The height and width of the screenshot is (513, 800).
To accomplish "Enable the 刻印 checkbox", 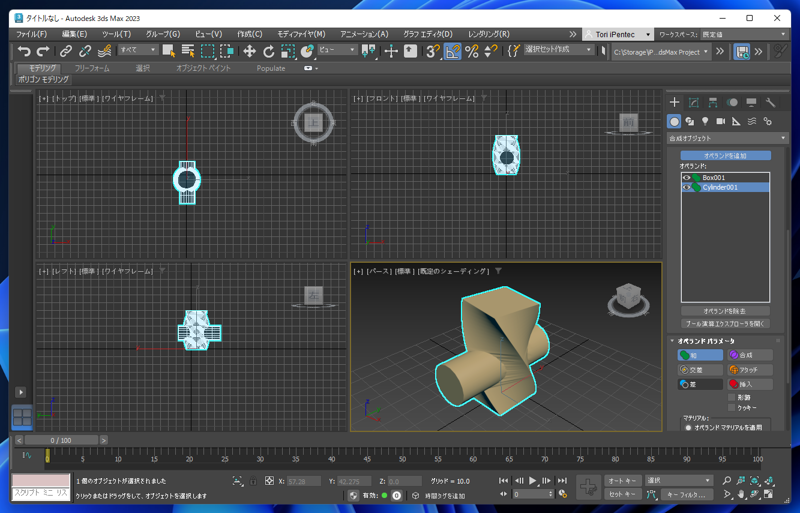I will click(x=731, y=397).
